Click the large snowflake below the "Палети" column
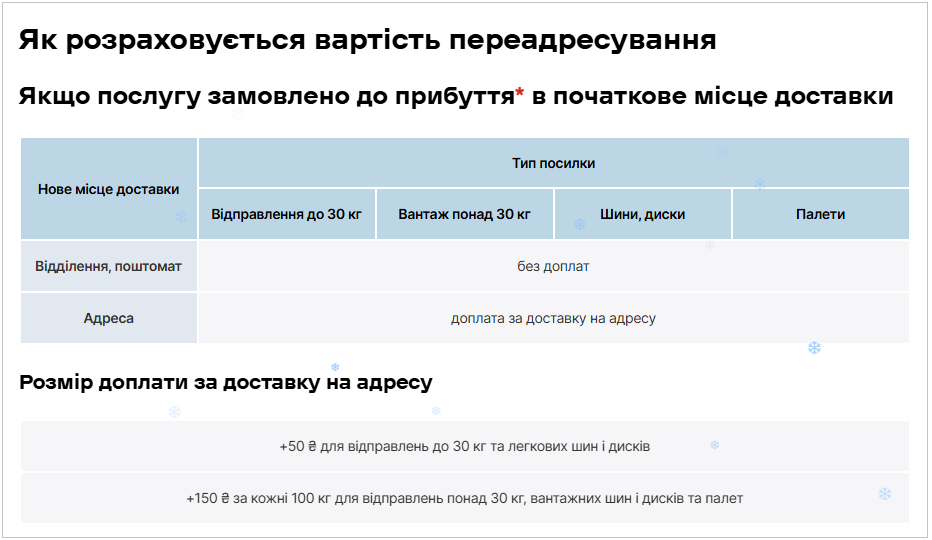Image resolution: width=932 pixels, height=540 pixels. 814,348
